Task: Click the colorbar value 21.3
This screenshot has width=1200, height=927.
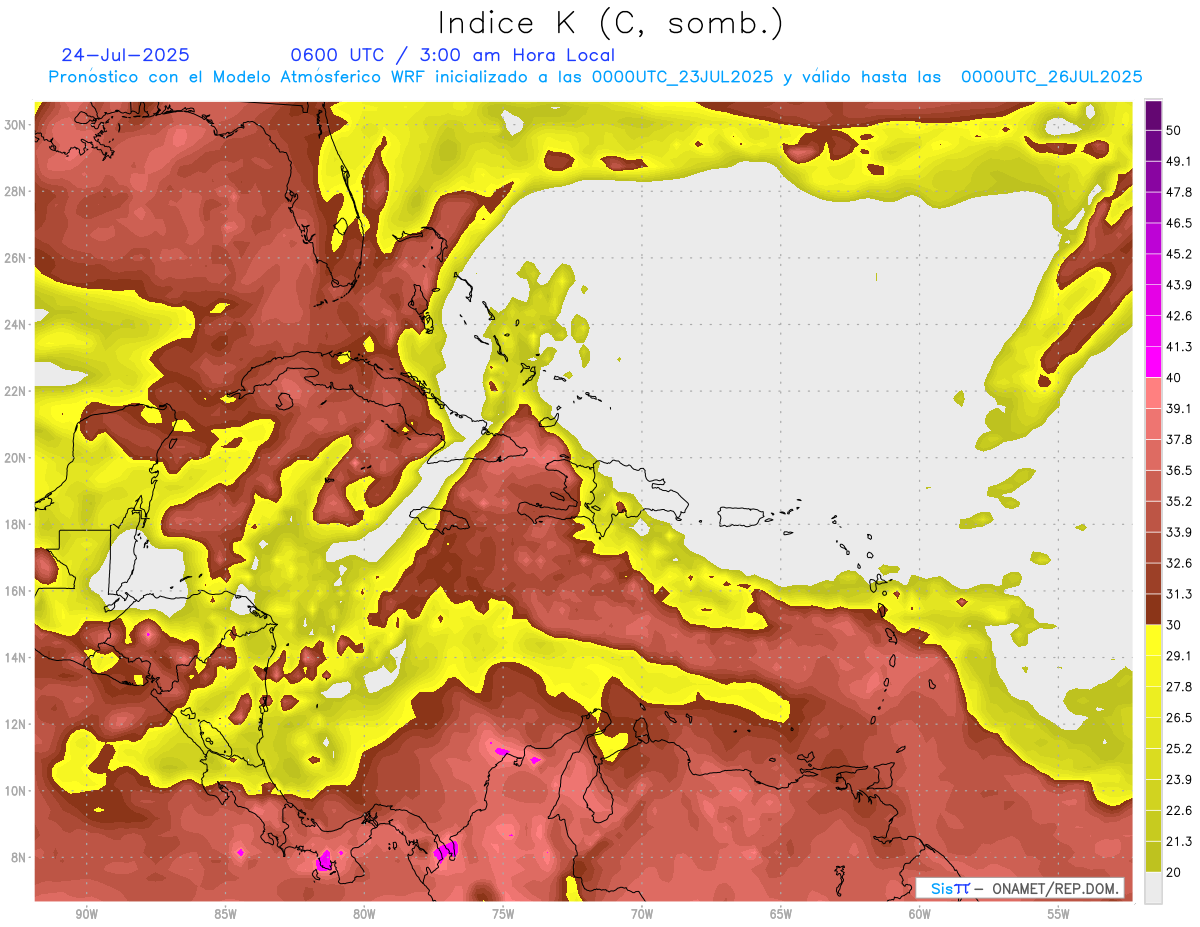Action: point(1179,842)
